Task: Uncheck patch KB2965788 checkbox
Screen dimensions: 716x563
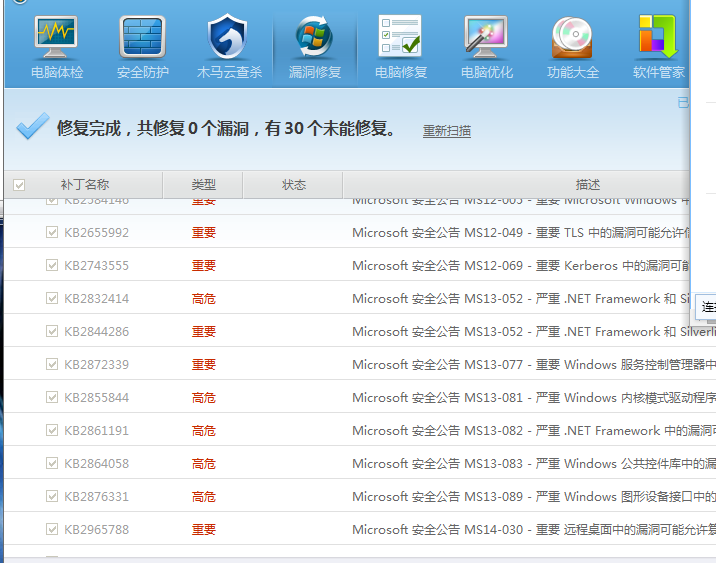Action: coord(52,529)
